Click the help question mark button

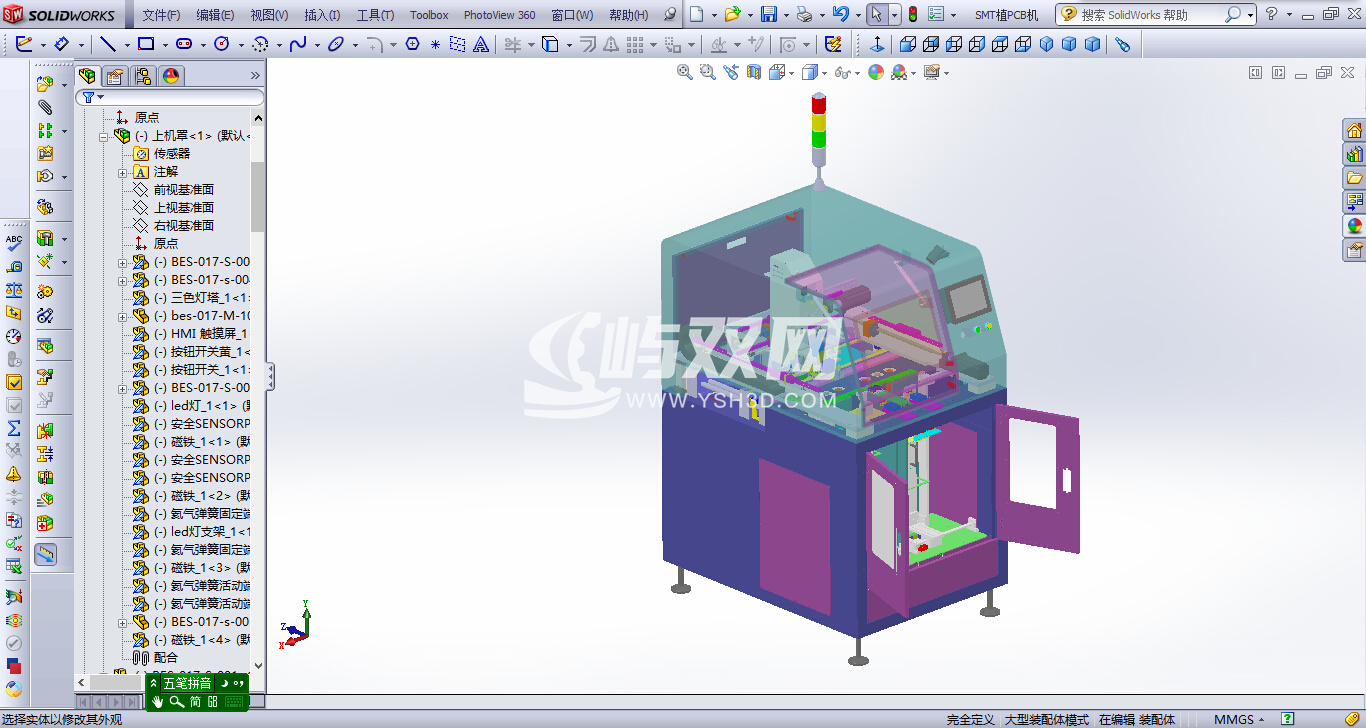pyautogui.click(x=1271, y=14)
